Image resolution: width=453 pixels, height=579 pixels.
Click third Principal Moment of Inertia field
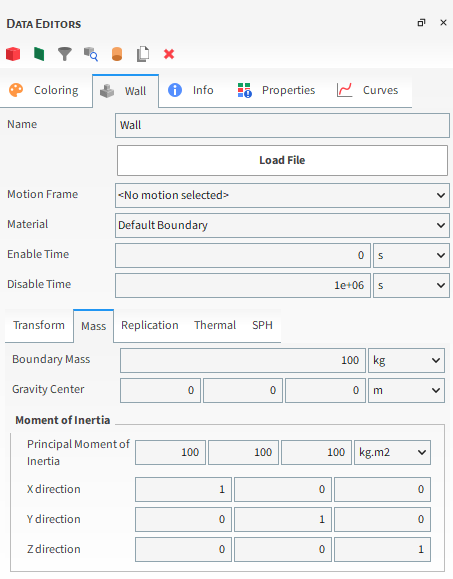pos(316,452)
